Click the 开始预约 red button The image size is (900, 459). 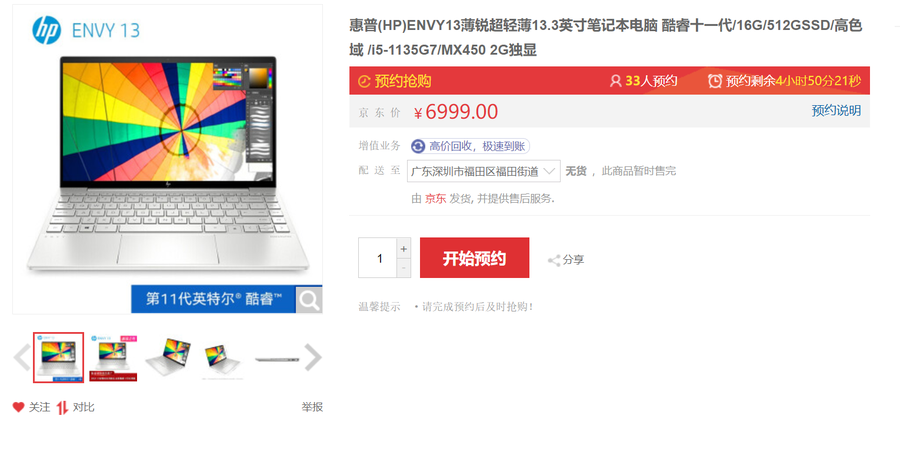pyautogui.click(x=474, y=258)
